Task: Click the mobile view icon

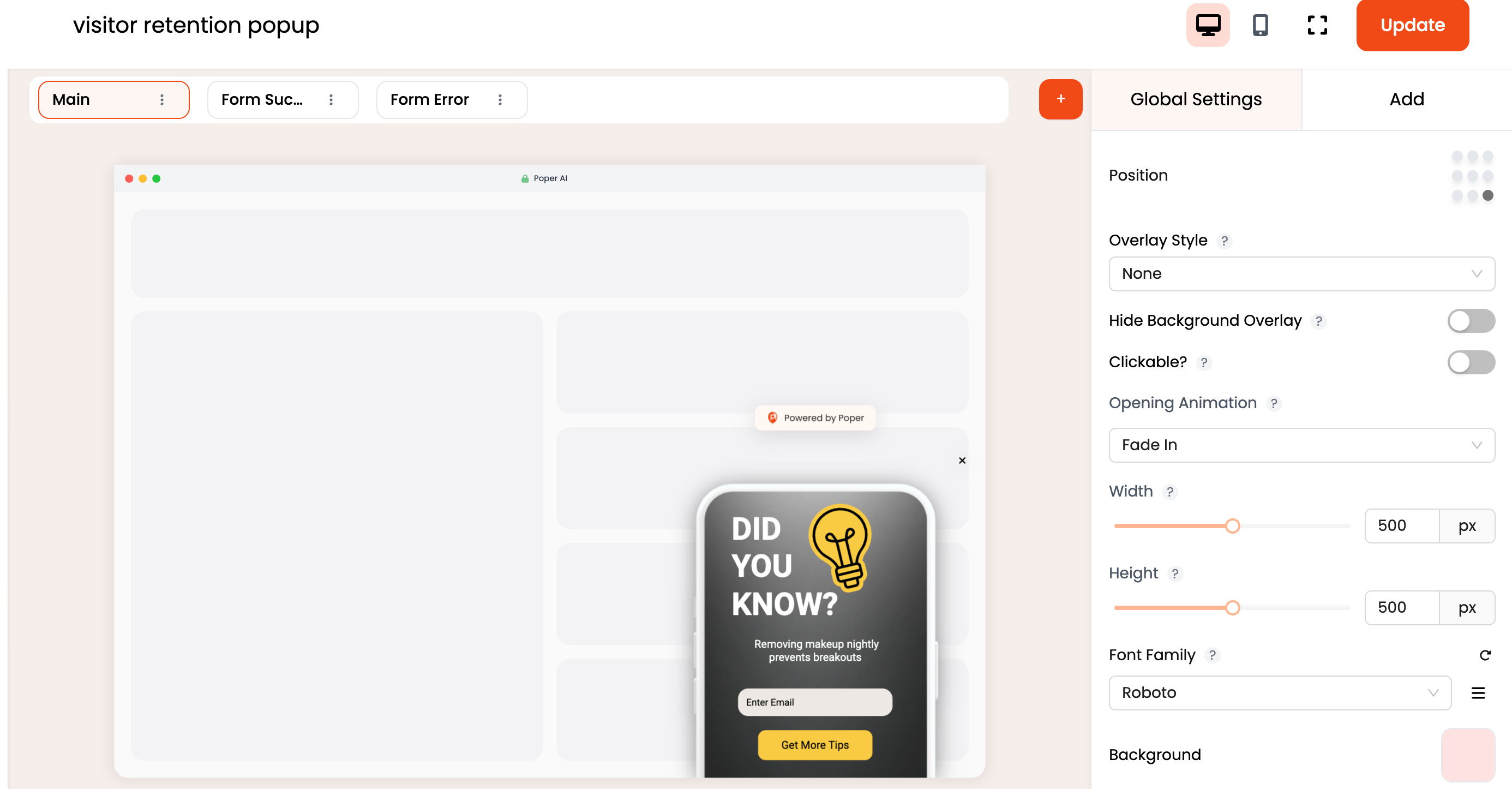Action: click(x=1259, y=26)
